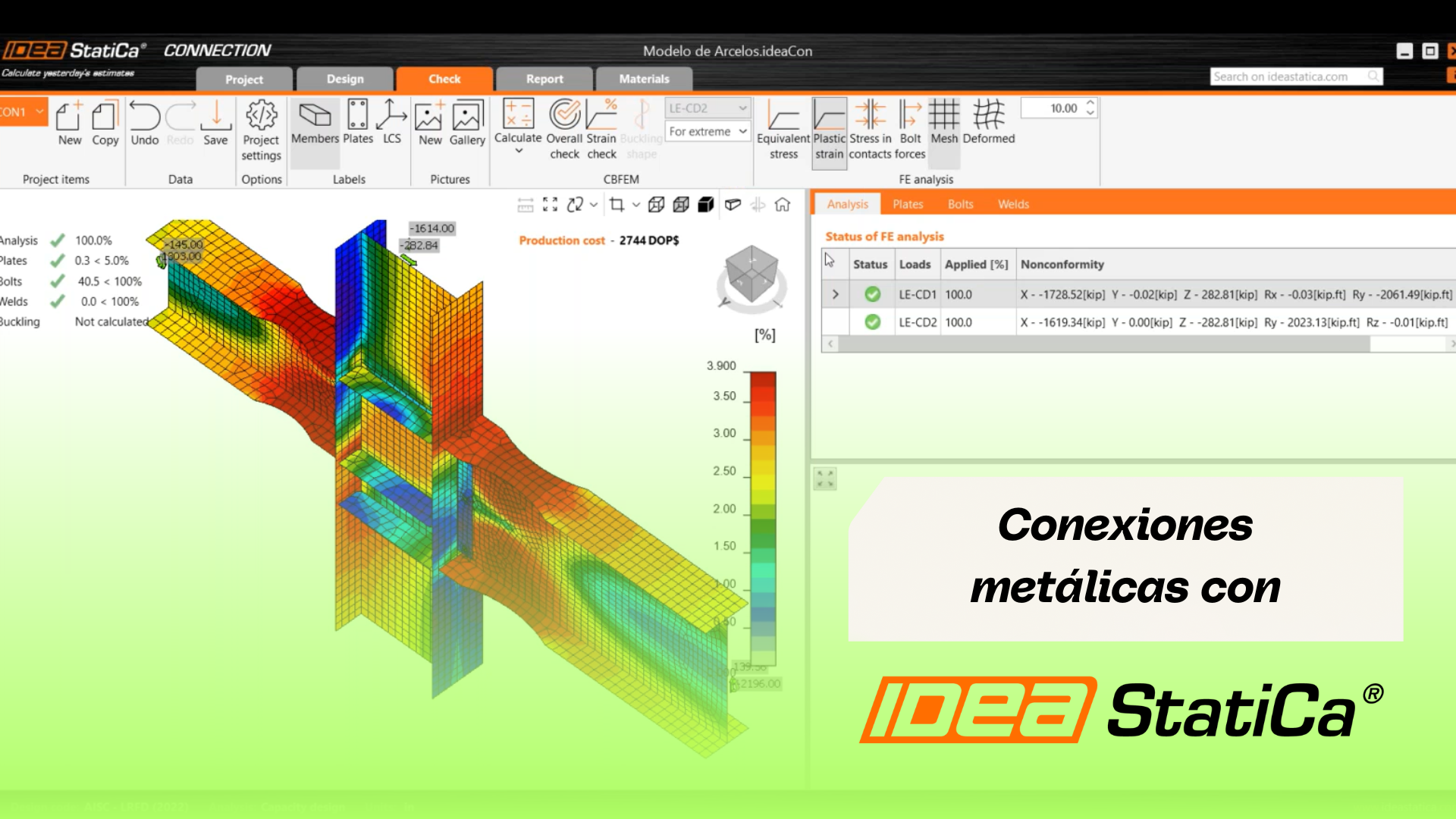The width and height of the screenshot is (1456, 819).
Task: Copy the current project item
Action: (105, 123)
